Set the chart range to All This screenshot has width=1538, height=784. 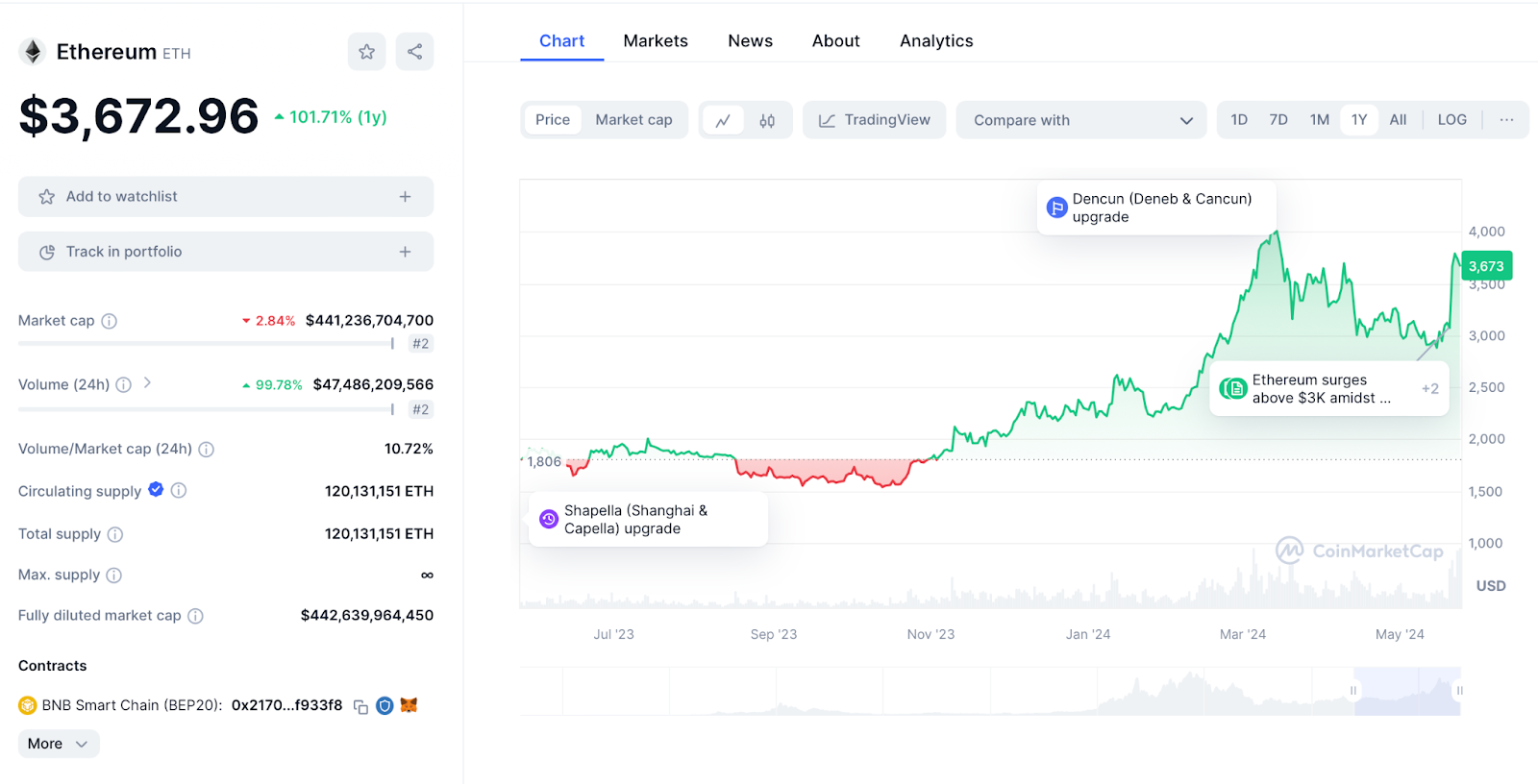1398,120
